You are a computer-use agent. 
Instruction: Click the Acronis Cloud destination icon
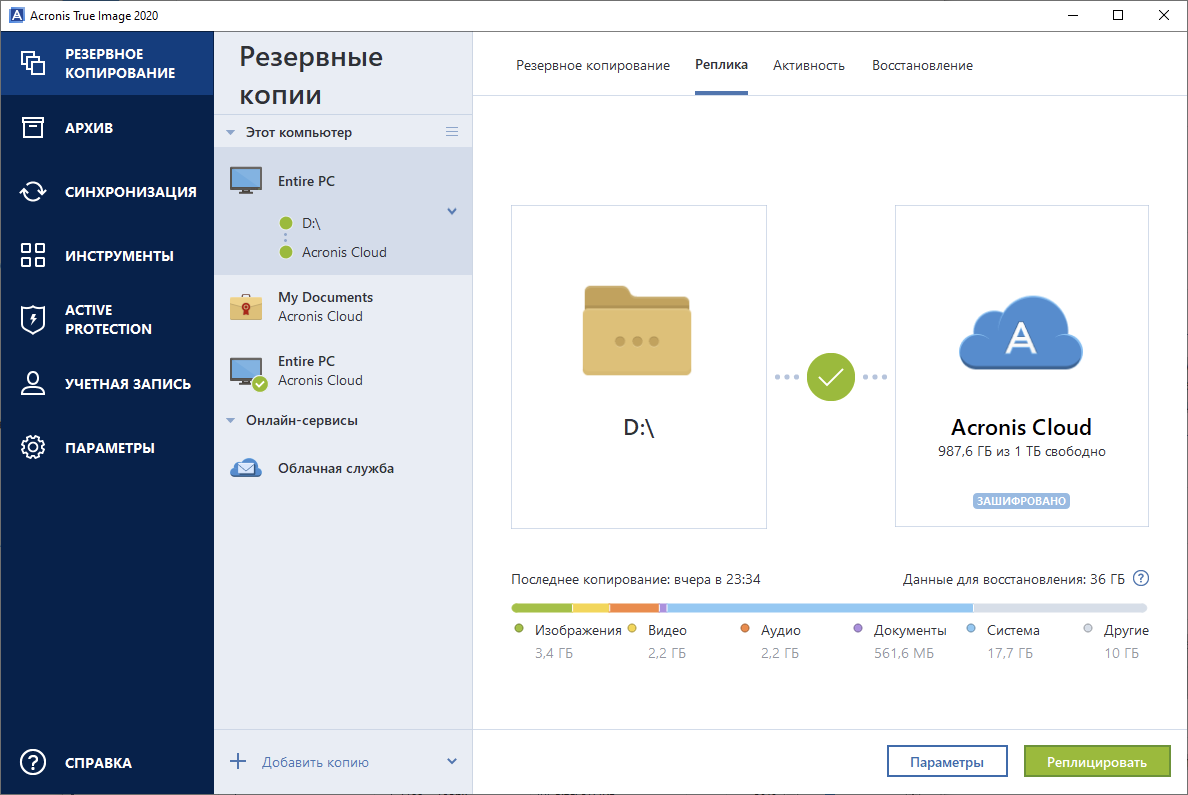1021,333
